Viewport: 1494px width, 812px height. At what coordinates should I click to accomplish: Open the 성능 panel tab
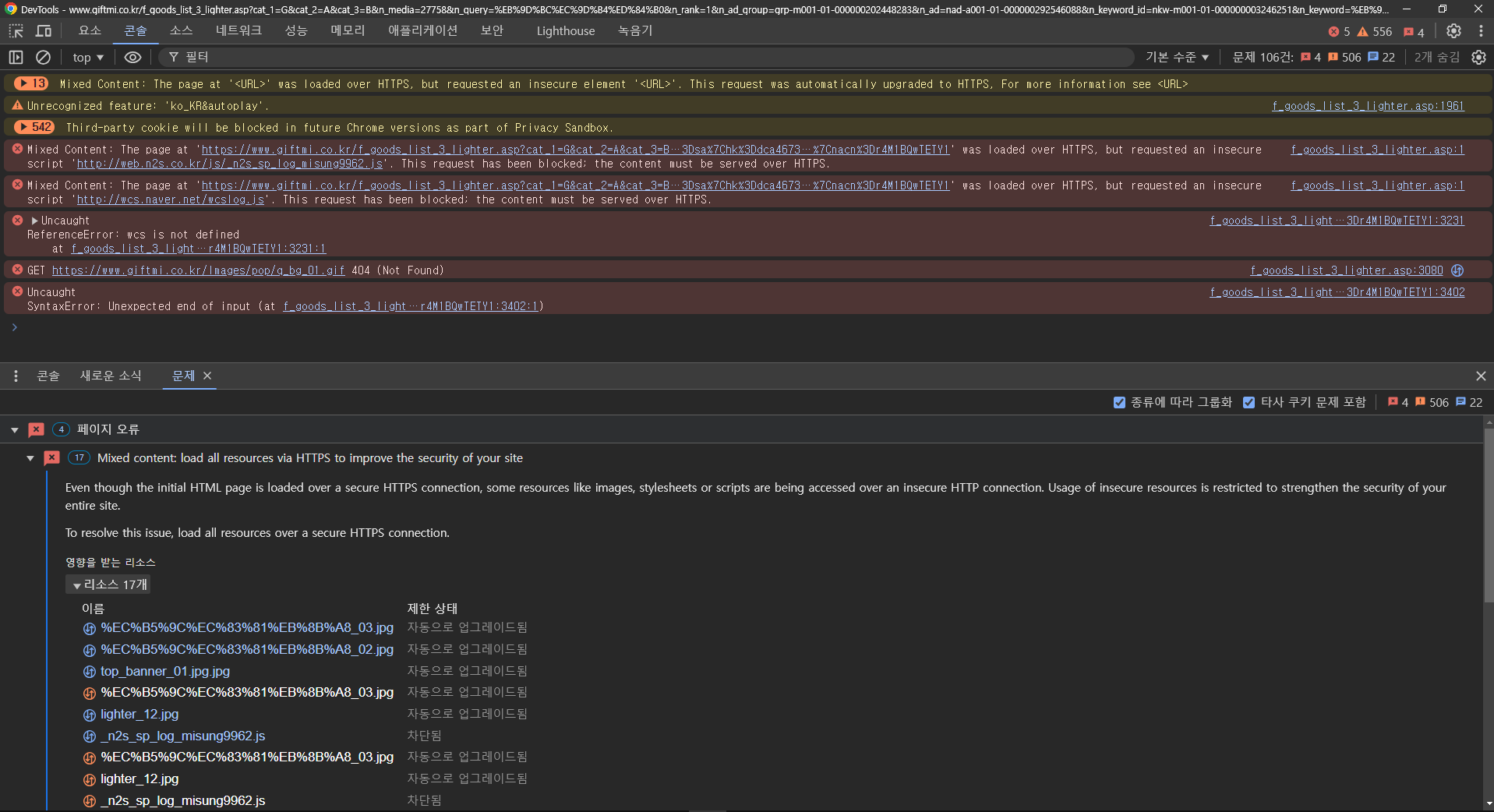[x=296, y=30]
